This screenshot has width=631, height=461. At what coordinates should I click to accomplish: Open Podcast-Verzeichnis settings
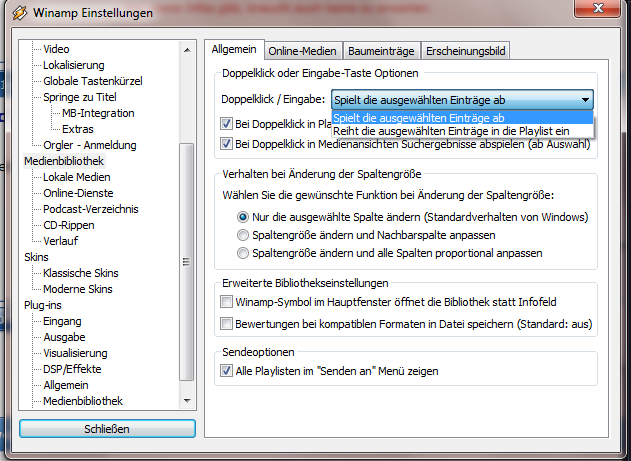(91, 209)
